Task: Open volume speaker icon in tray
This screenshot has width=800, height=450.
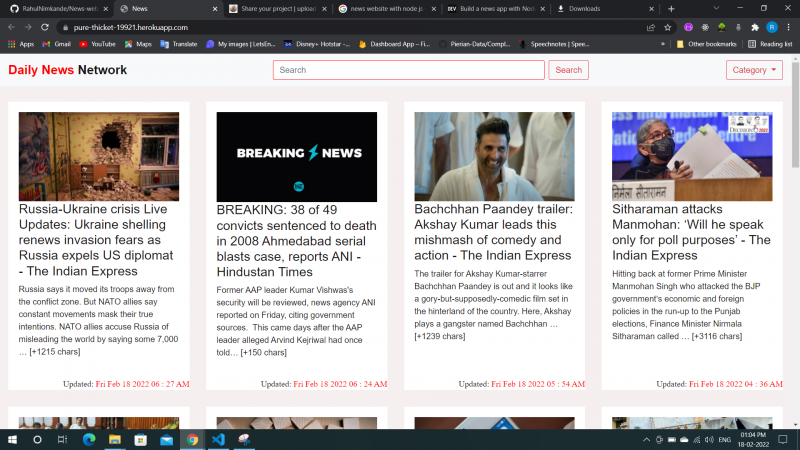Action: tap(709, 439)
